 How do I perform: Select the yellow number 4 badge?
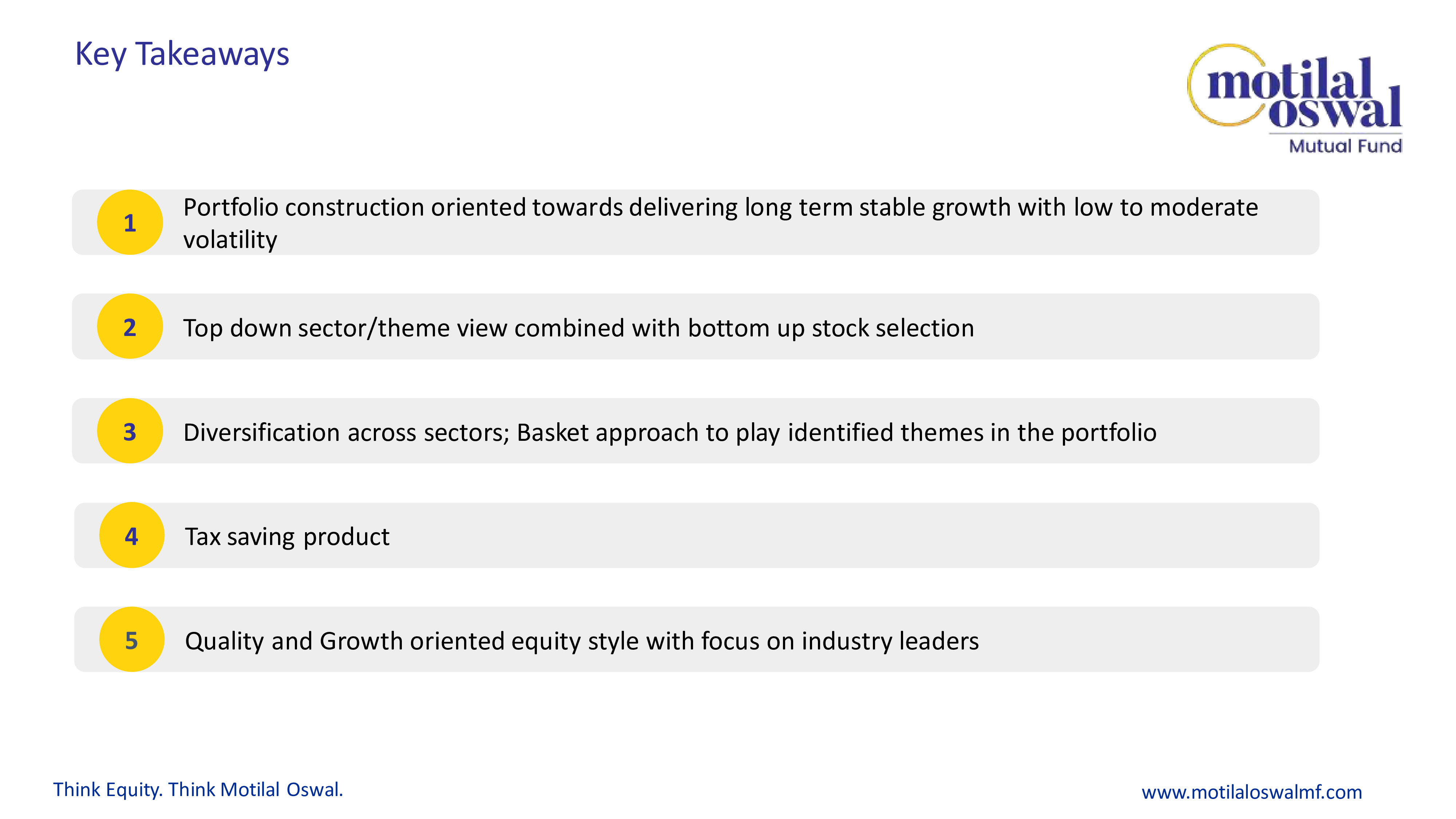pos(132,535)
